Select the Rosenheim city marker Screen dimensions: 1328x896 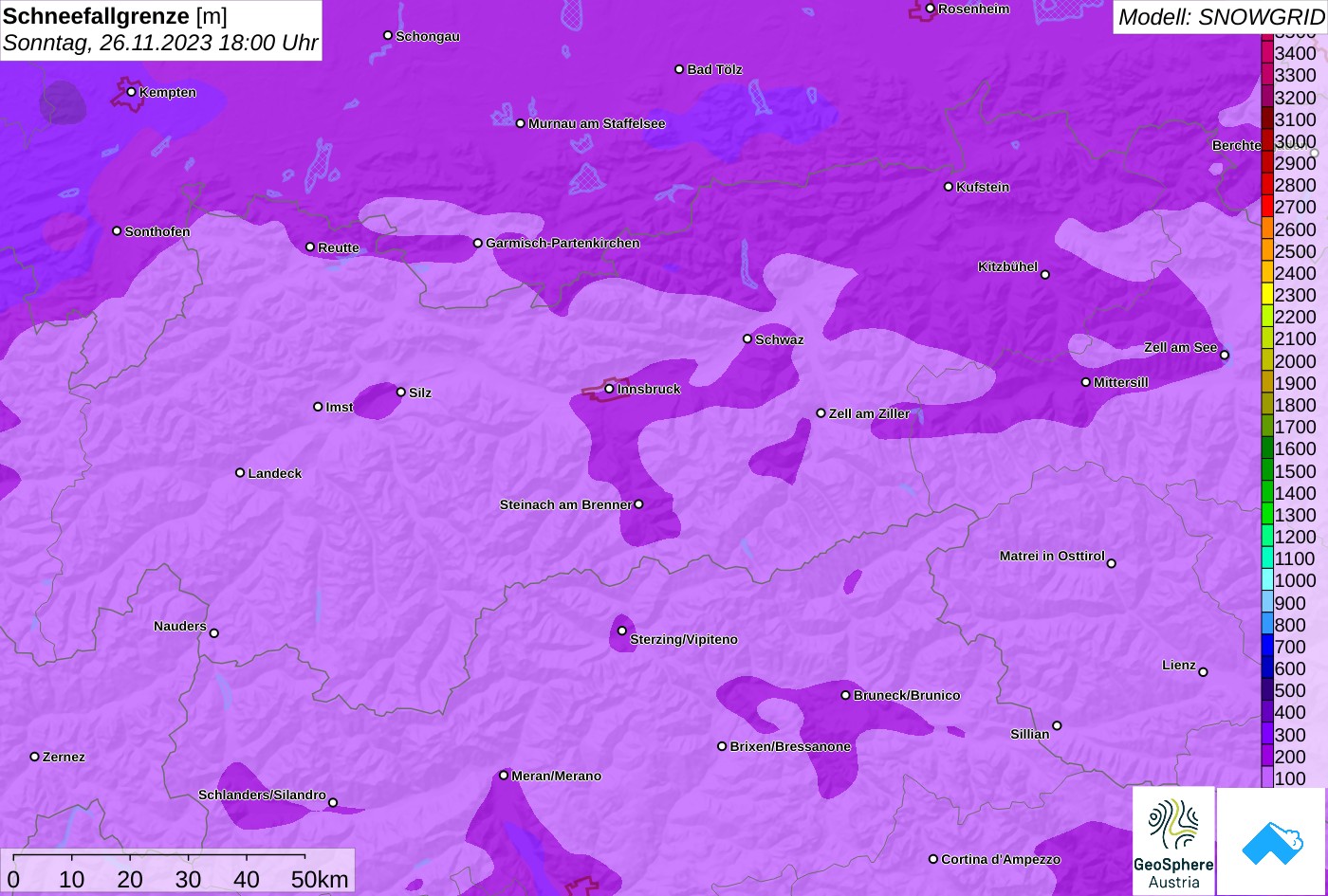[930, 9]
